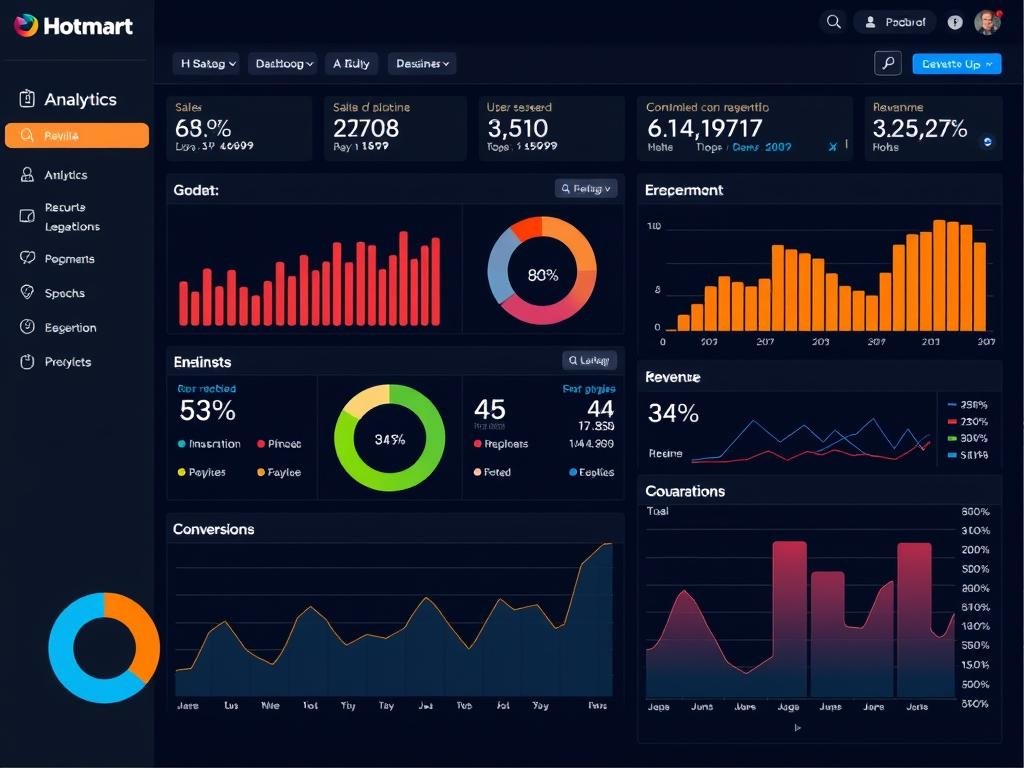This screenshot has width=1024, height=768.
Task: Select the Specs badge icon in sidebar
Action: click(26, 293)
